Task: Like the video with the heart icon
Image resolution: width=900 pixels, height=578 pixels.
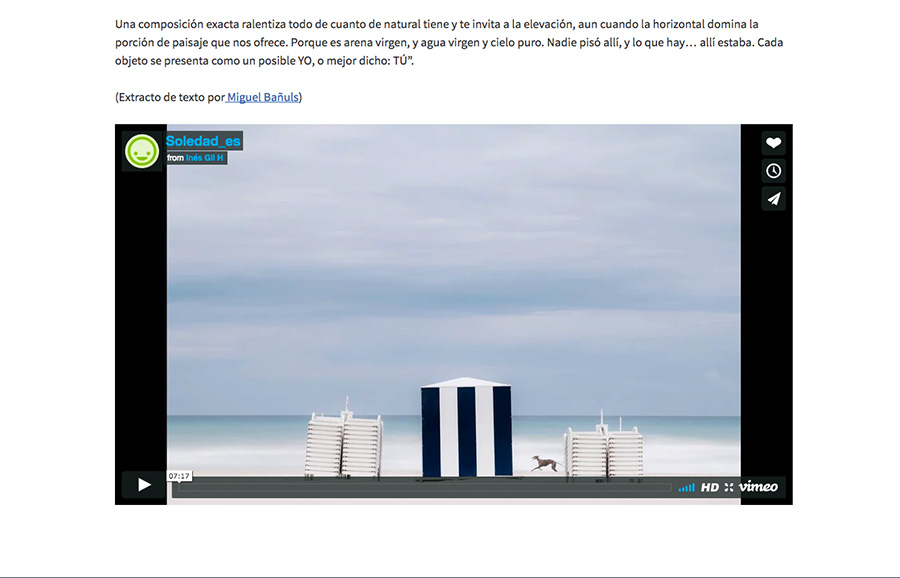Action: coord(773,143)
